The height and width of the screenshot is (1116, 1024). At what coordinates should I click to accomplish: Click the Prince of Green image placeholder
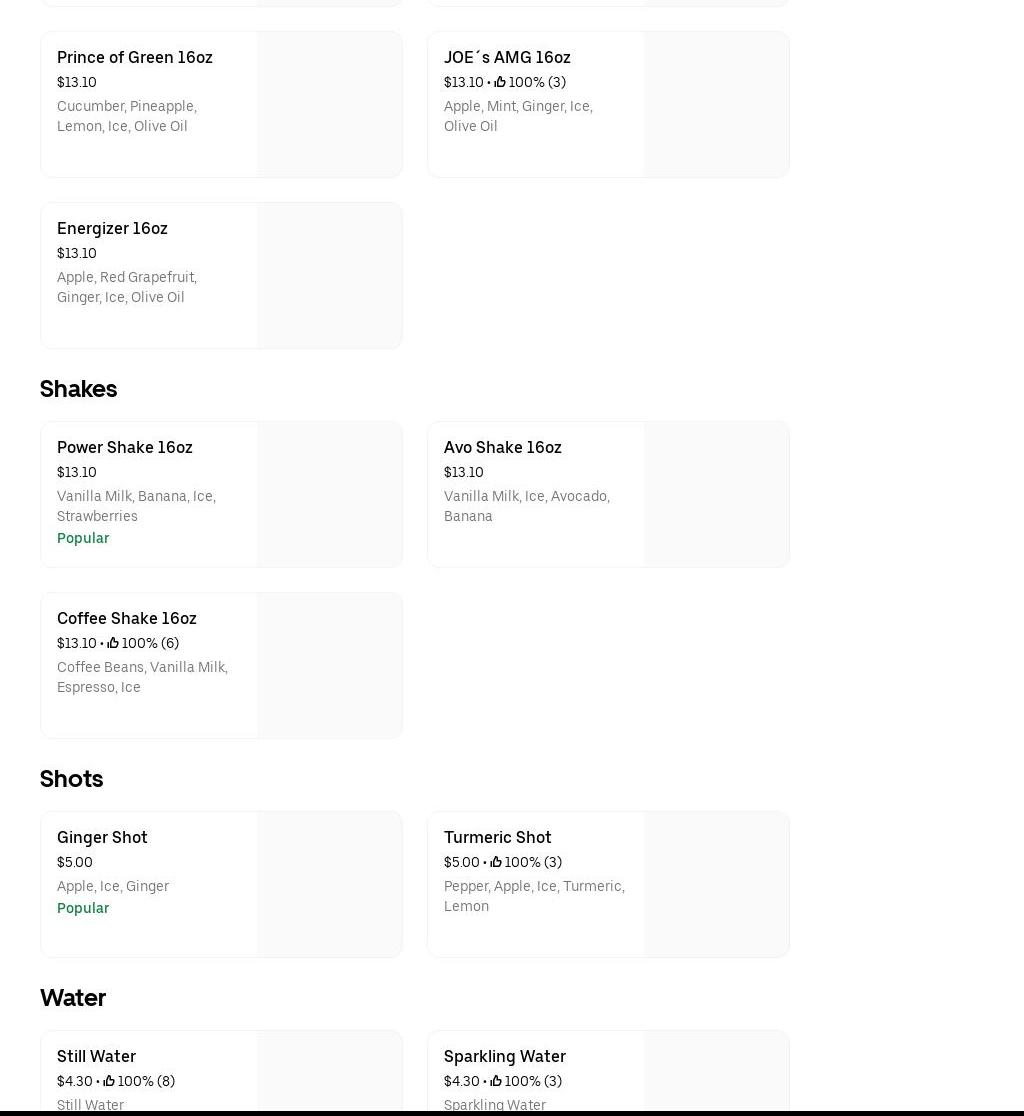329,104
